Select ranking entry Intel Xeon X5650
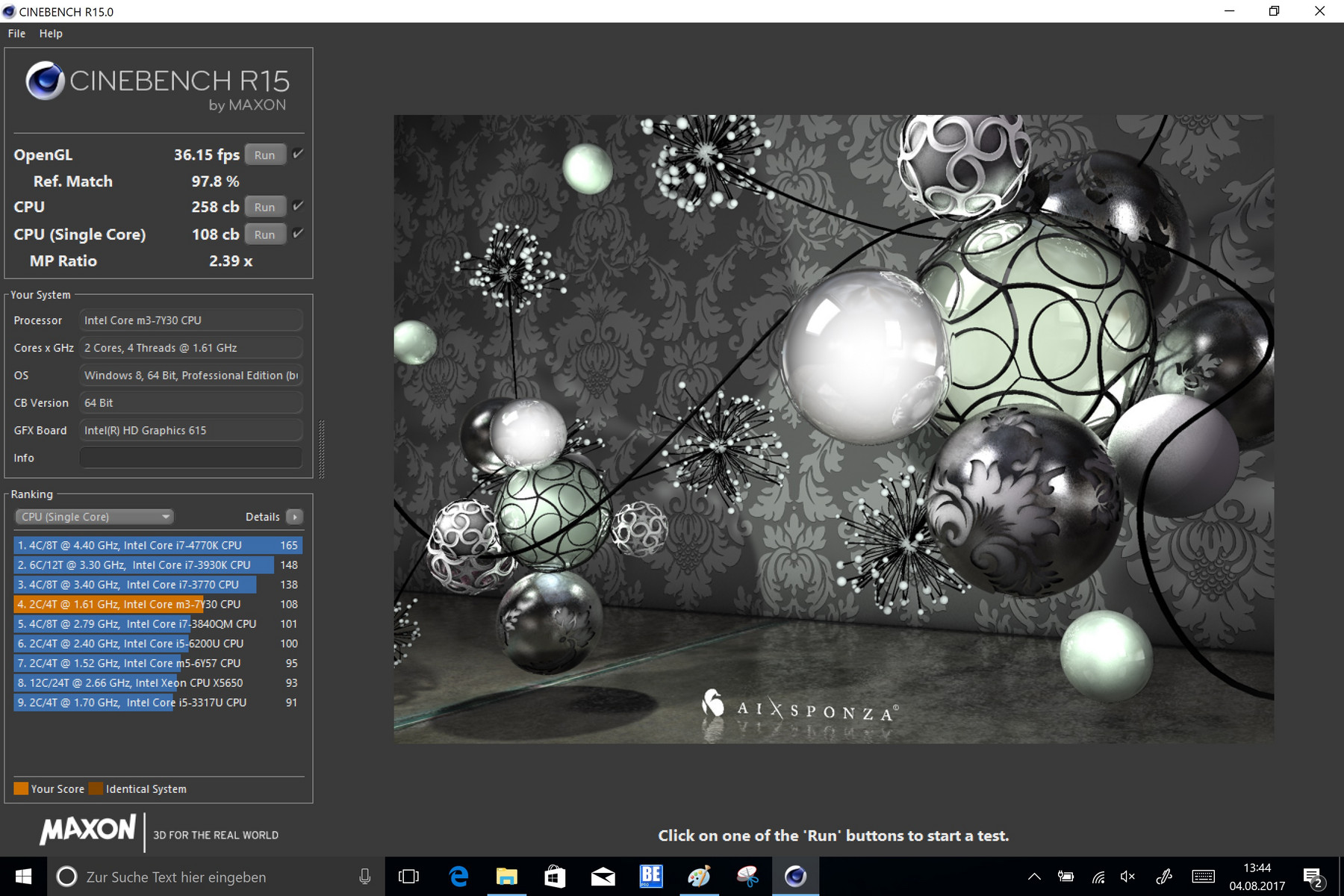 click(158, 683)
